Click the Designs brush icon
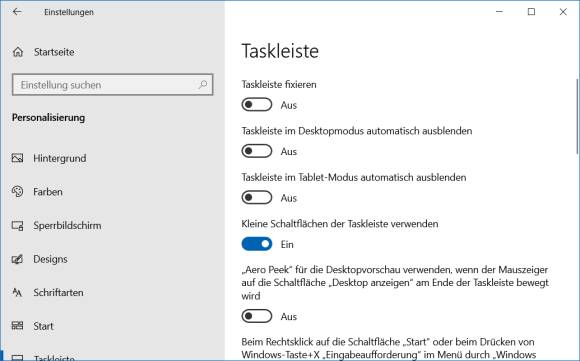Viewport: 580px width, 361px height. (x=17, y=259)
